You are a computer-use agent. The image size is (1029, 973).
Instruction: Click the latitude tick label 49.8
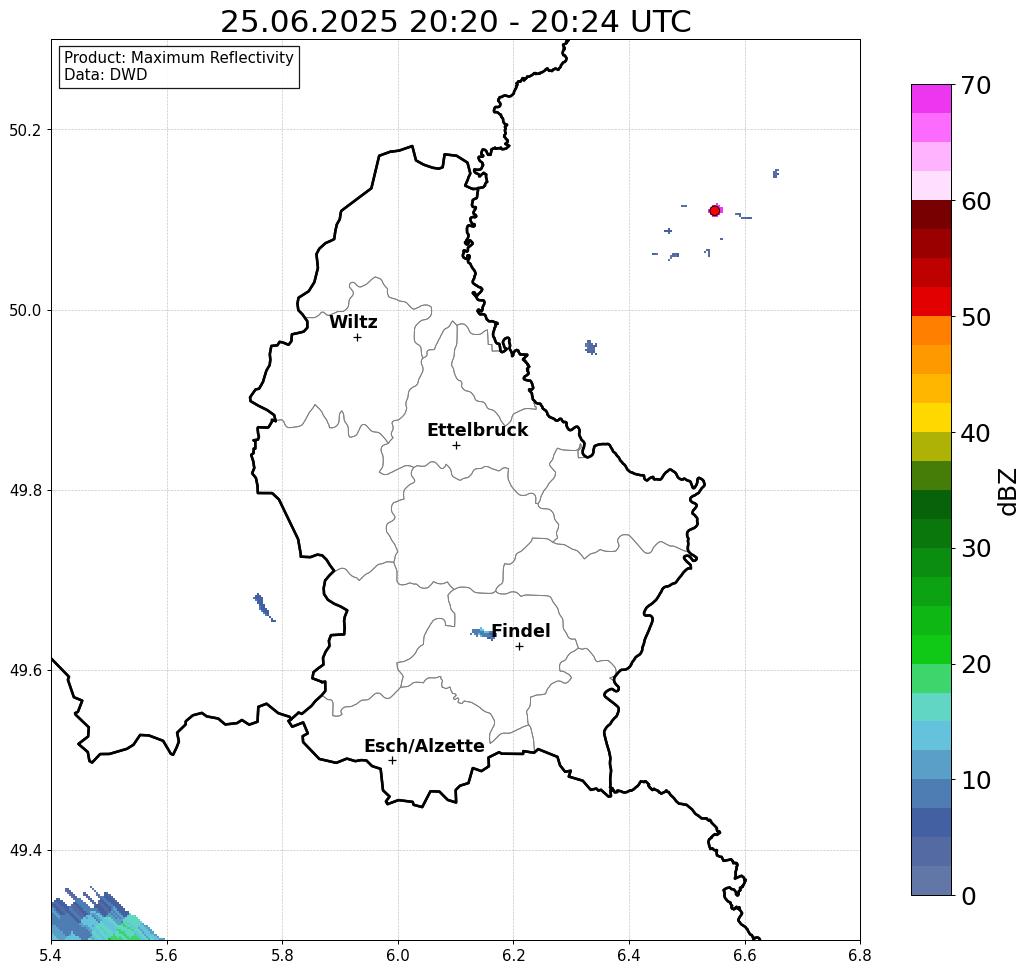pyautogui.click(x=25, y=491)
